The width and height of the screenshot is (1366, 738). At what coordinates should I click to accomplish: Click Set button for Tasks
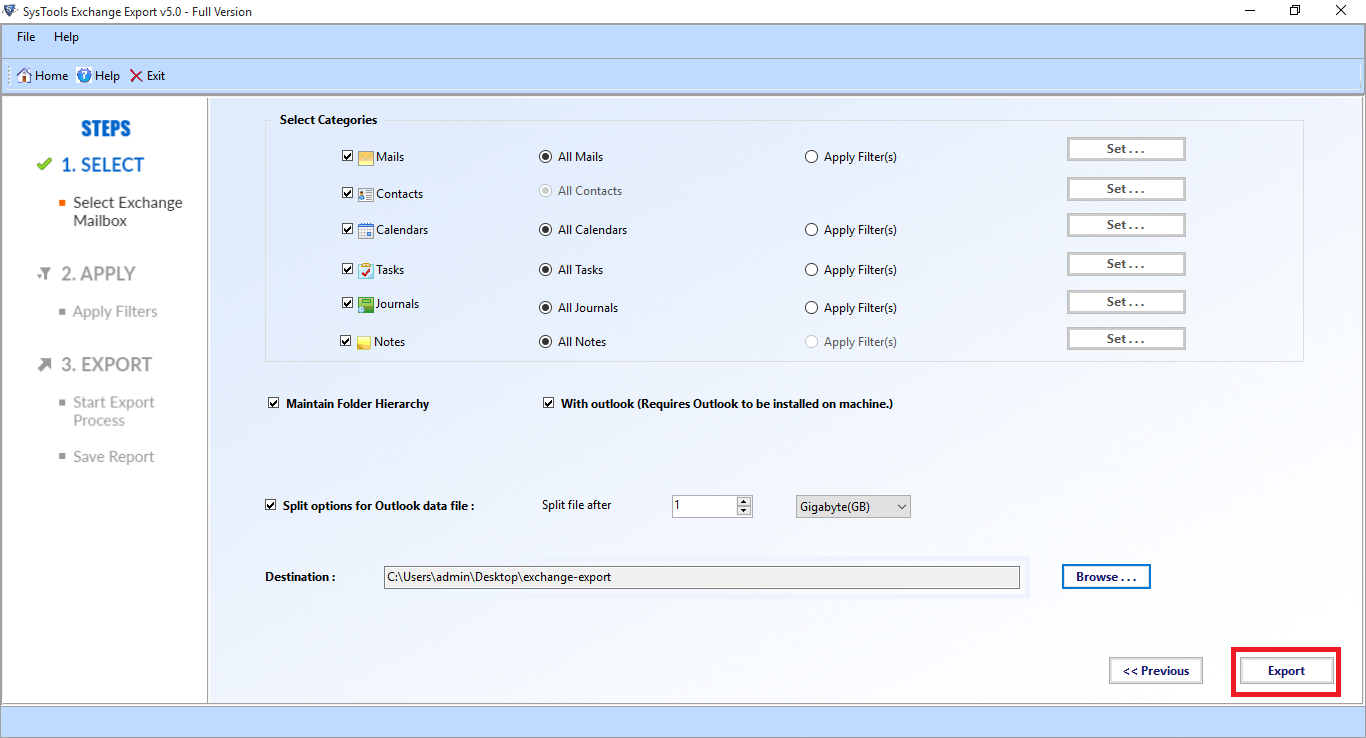[1126, 264]
